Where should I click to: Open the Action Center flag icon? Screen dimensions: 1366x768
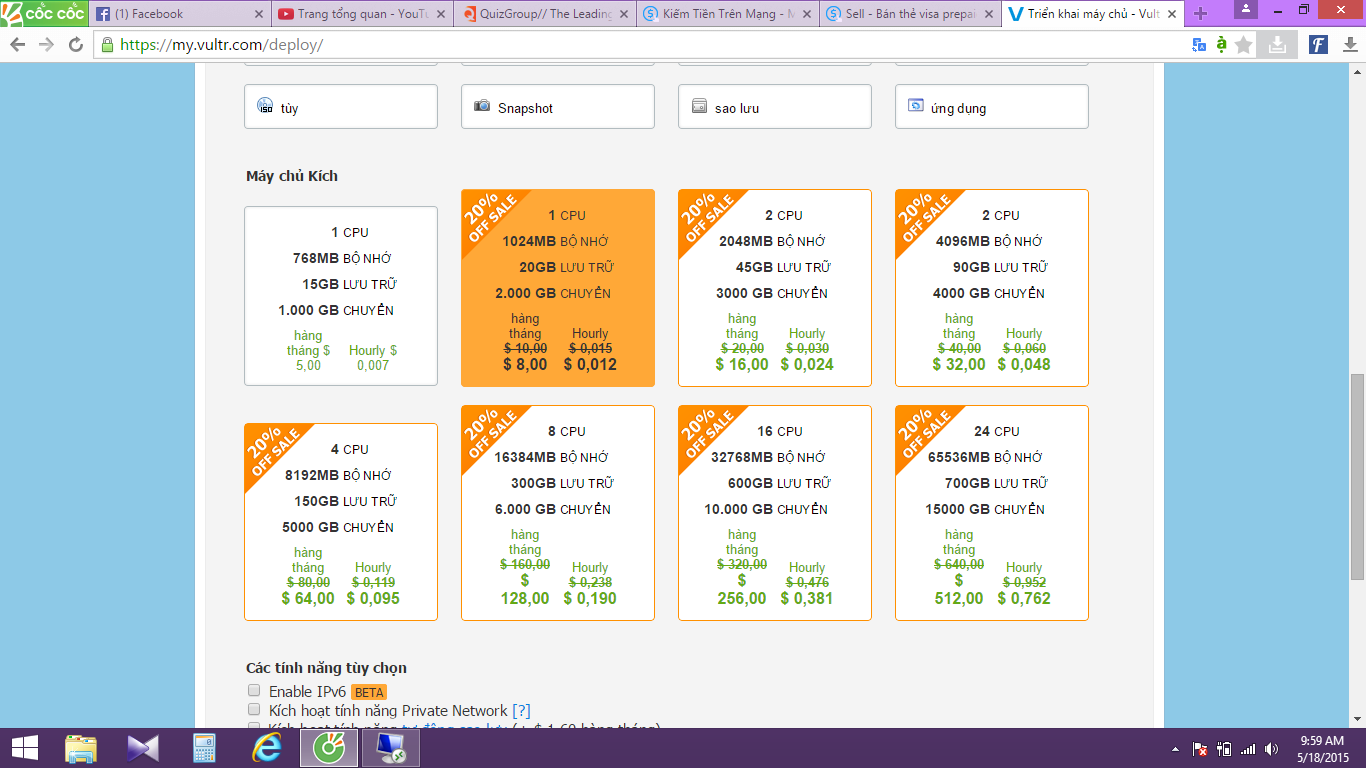click(1200, 749)
